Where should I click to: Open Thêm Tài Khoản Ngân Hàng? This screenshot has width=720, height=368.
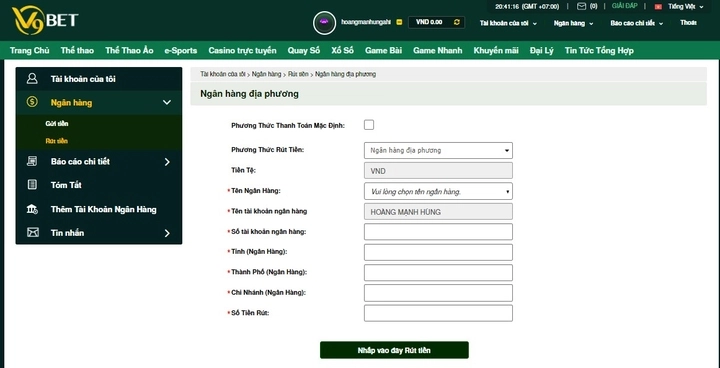pos(104,209)
